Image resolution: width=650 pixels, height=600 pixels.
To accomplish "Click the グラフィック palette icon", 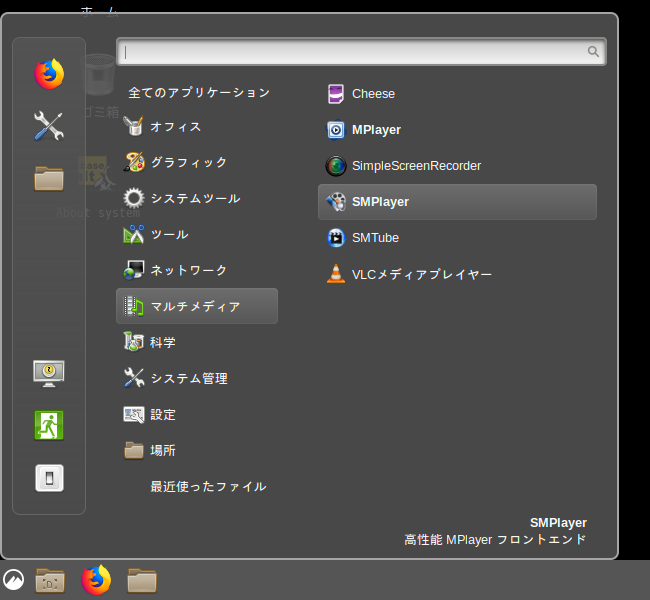I will [x=134, y=162].
